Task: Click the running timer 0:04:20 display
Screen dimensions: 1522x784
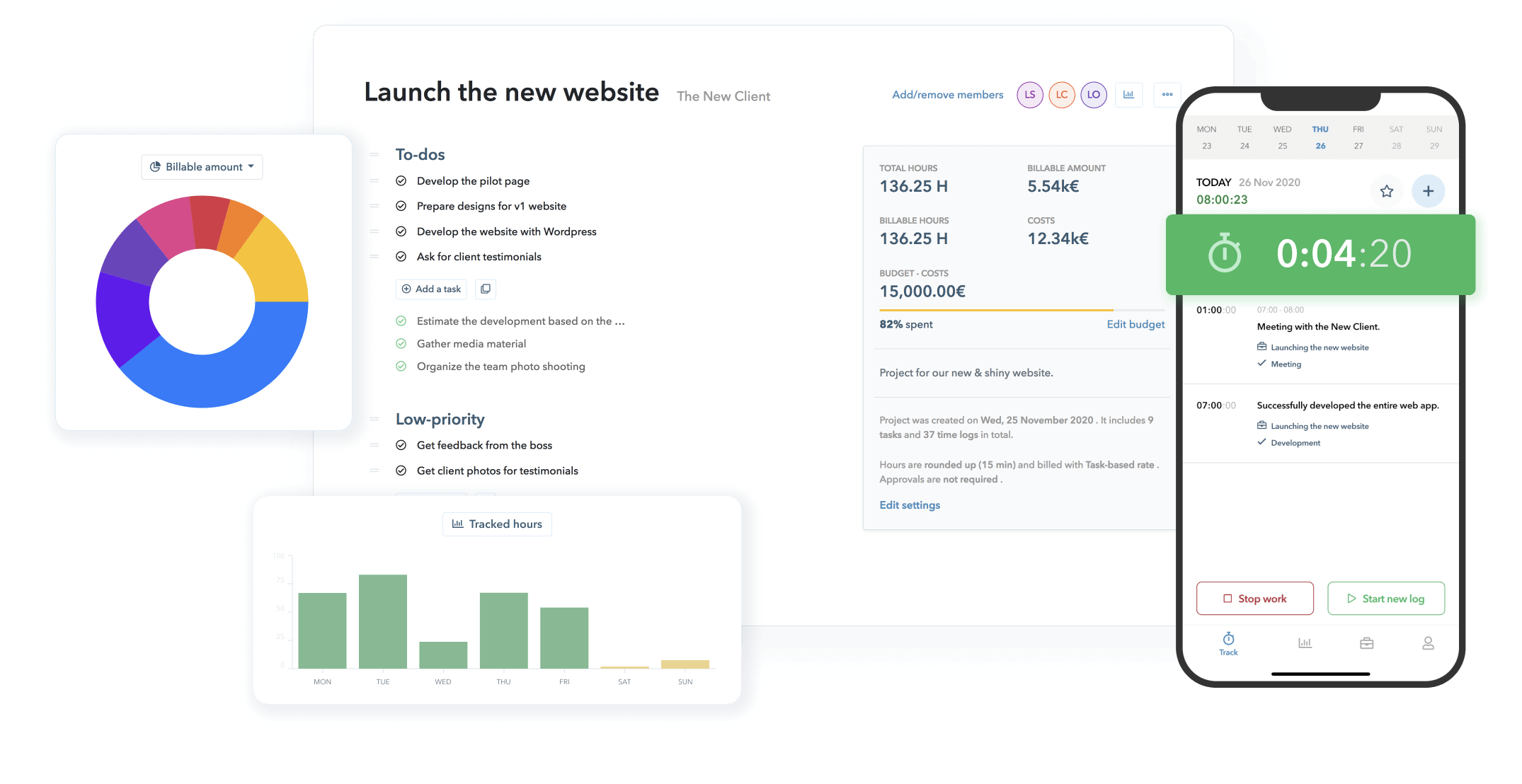Action: (x=1344, y=253)
